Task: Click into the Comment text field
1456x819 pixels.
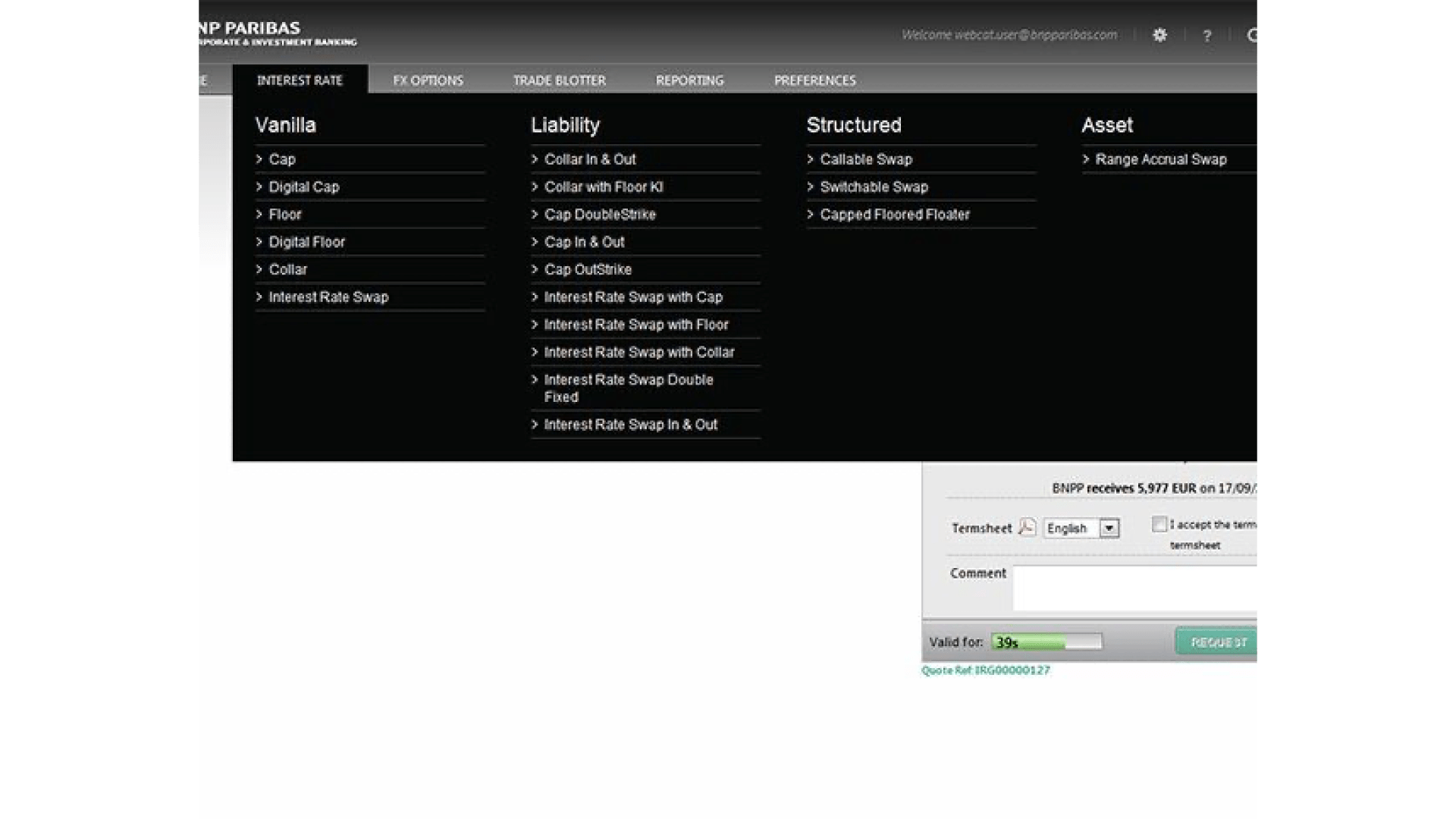Action: click(1134, 588)
